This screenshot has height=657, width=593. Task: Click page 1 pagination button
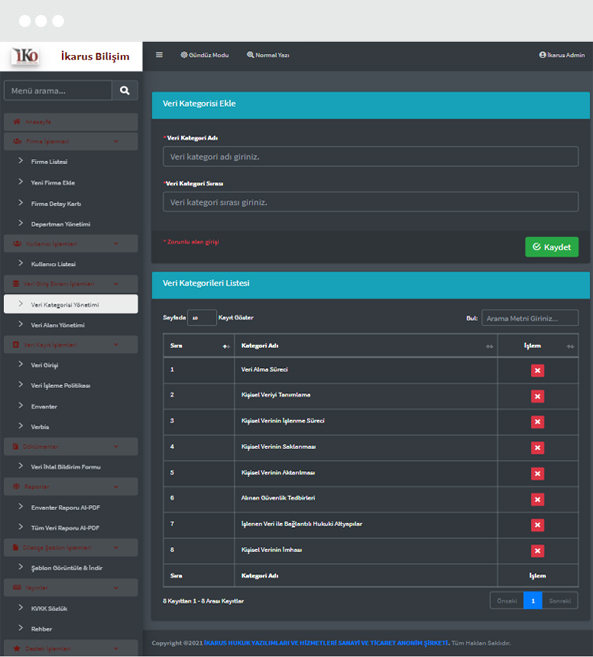533,601
